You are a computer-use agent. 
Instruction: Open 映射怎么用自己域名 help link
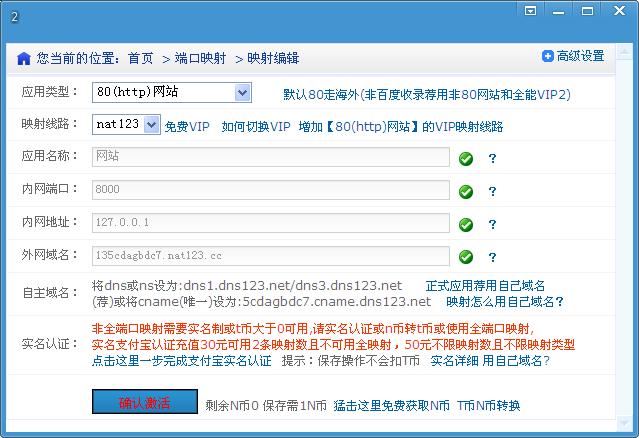(504, 301)
